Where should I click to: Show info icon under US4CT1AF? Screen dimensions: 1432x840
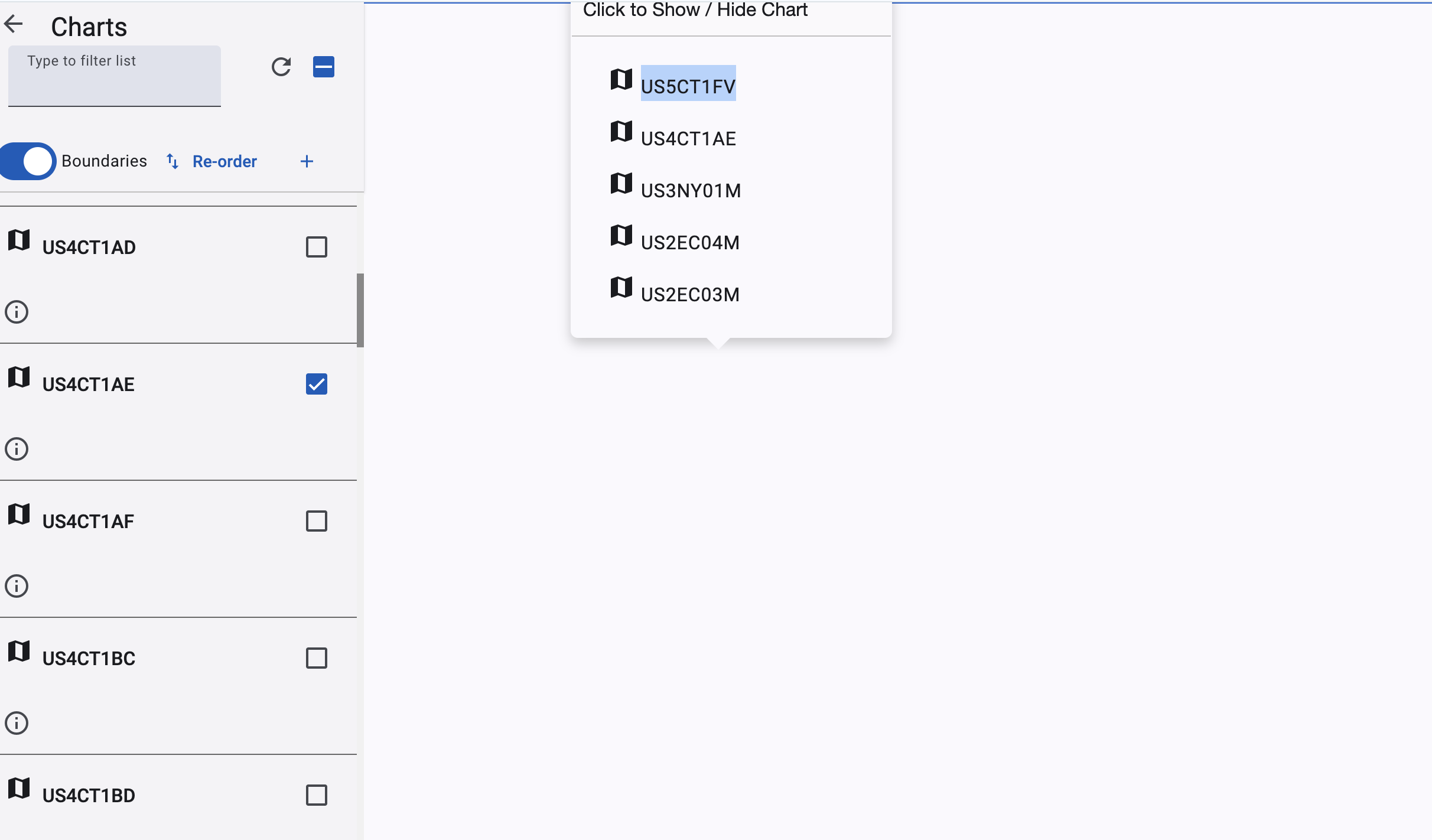pyautogui.click(x=17, y=586)
